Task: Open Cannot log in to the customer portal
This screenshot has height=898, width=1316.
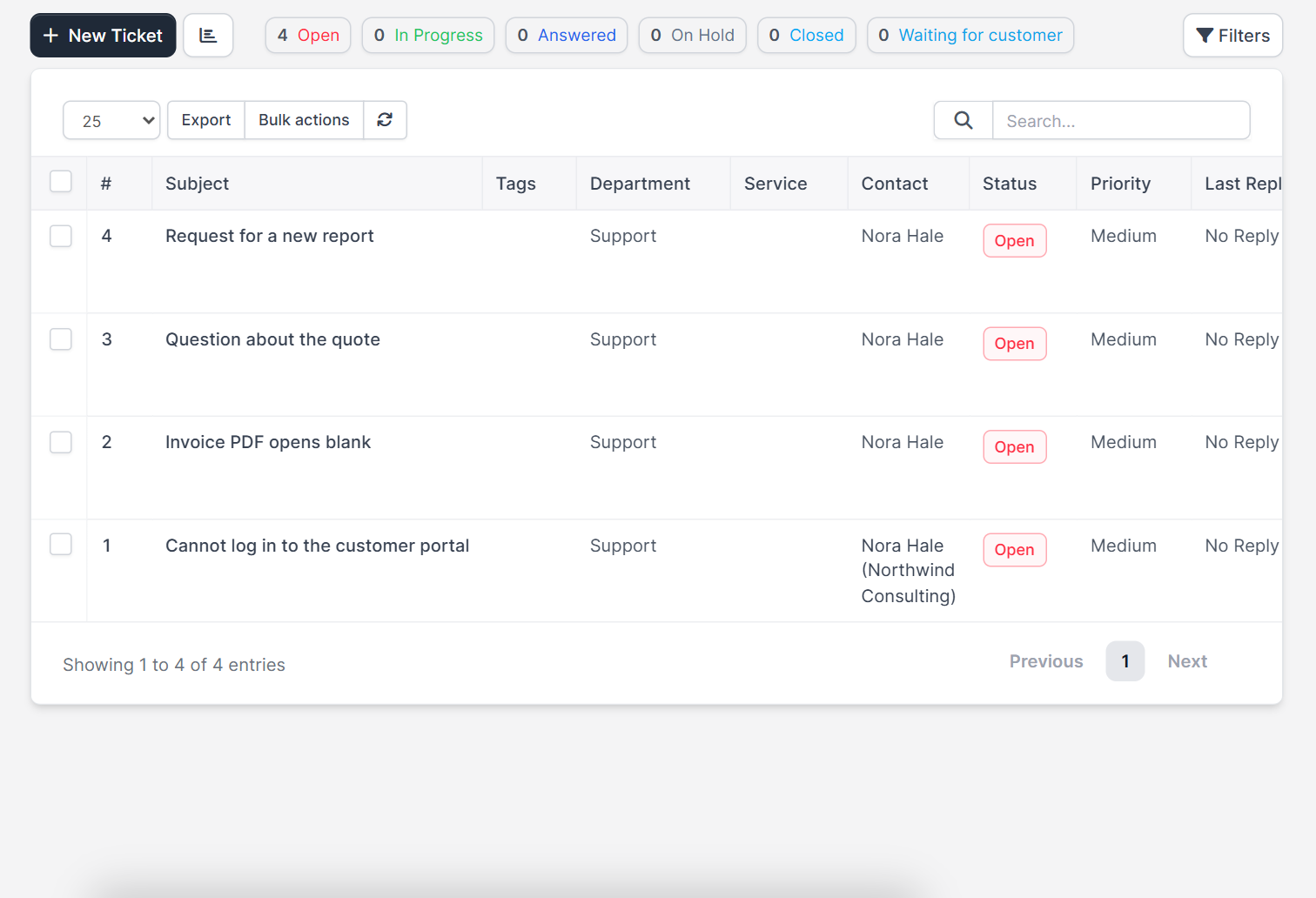Action: 317,546
